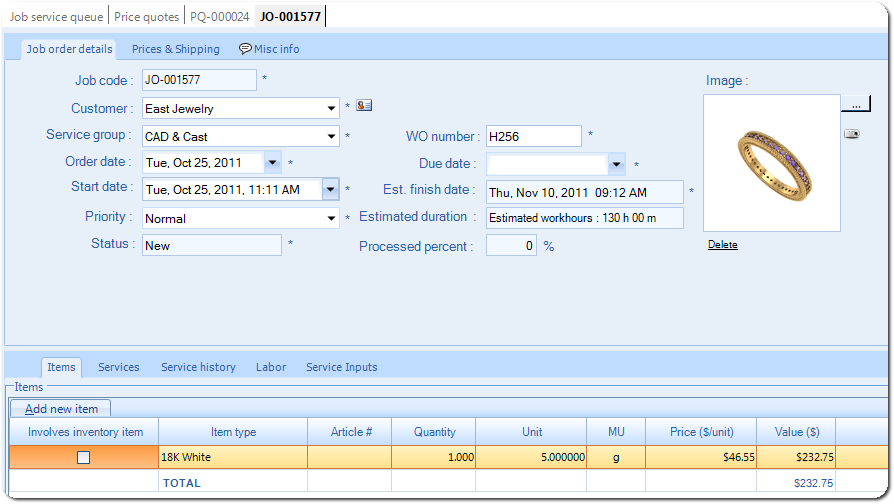The image size is (894, 504).
Task: Go to the Price quotes tab
Action: pyautogui.click(x=147, y=16)
